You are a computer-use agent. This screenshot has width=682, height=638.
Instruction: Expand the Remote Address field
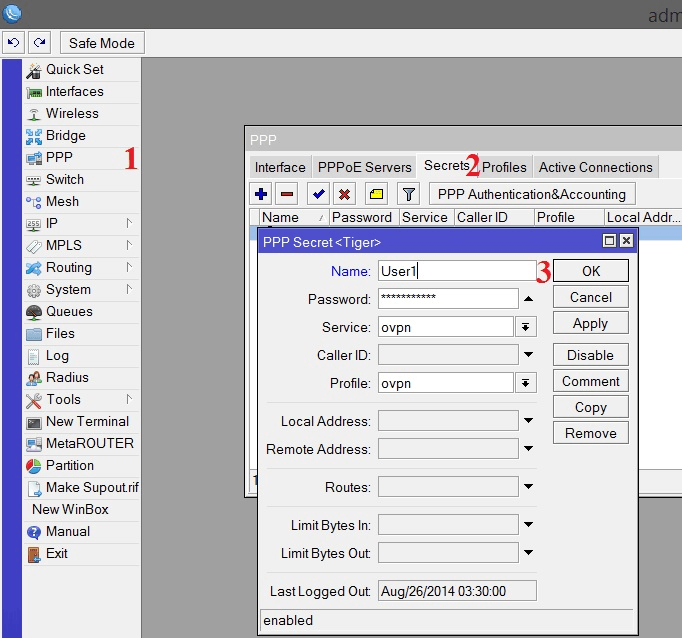tap(528, 448)
